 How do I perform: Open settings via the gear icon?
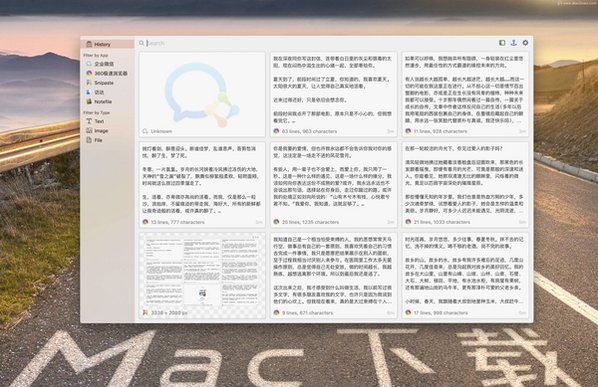[526, 43]
